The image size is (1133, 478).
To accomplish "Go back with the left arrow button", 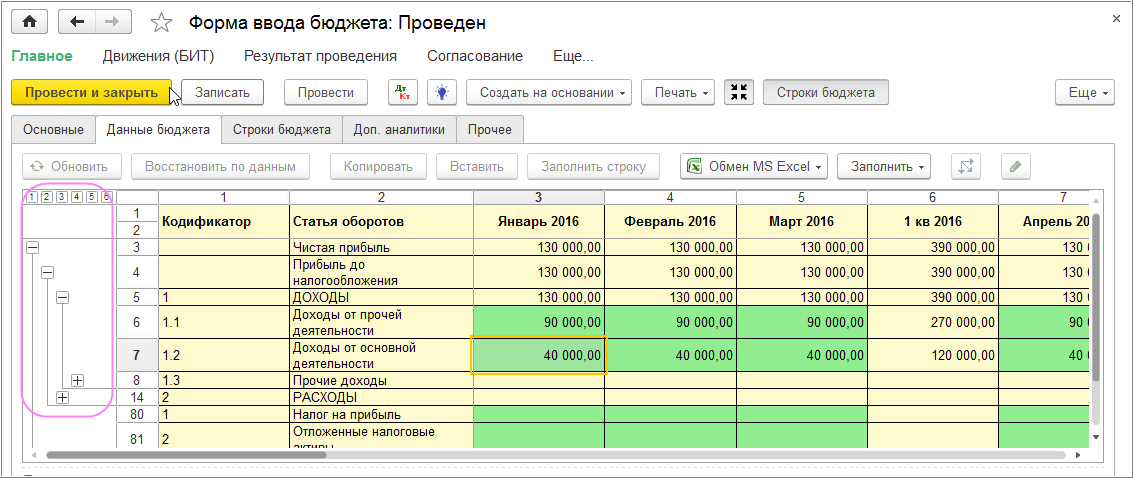I will click(77, 21).
